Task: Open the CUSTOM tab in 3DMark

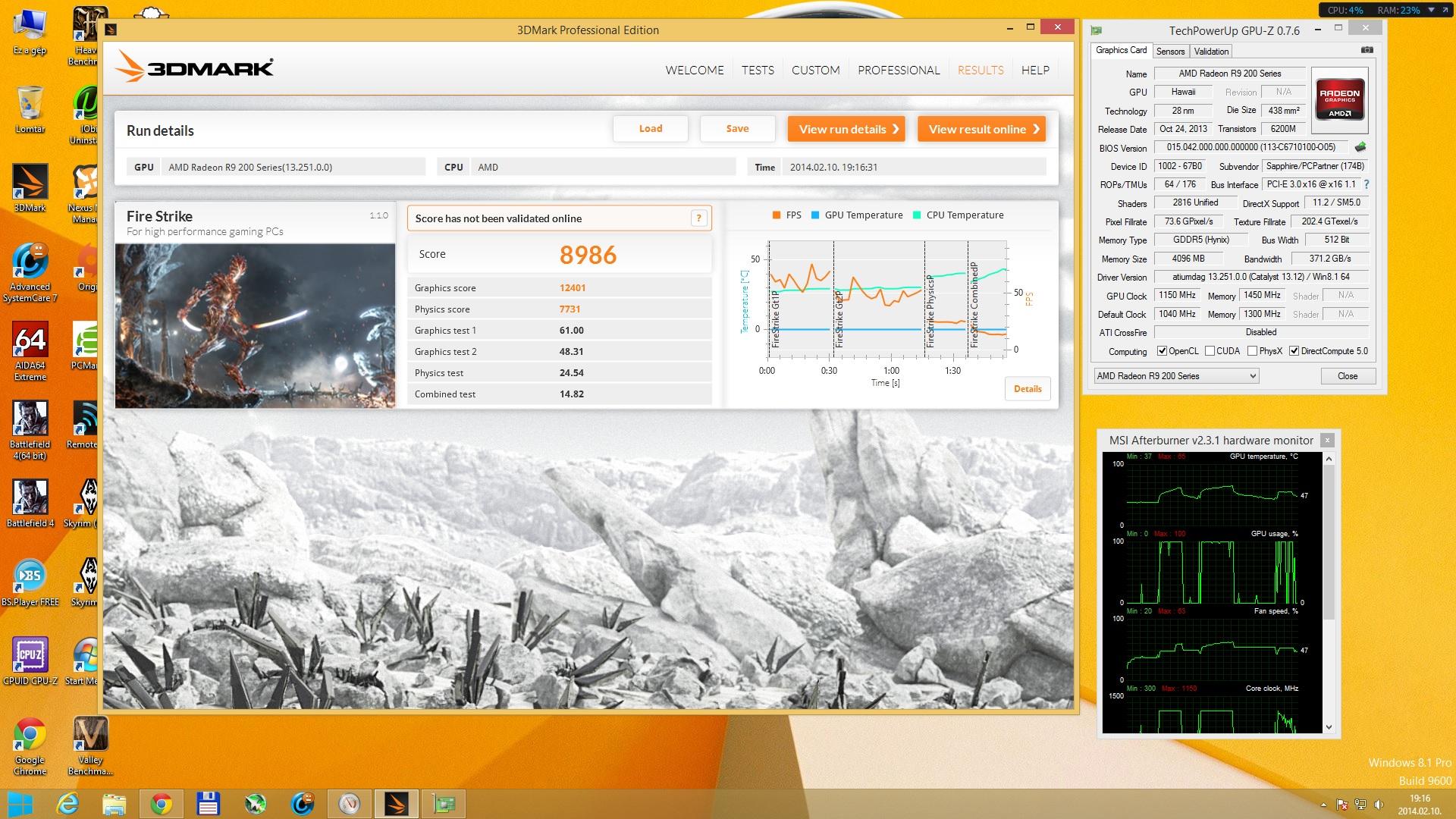Action: pos(815,70)
